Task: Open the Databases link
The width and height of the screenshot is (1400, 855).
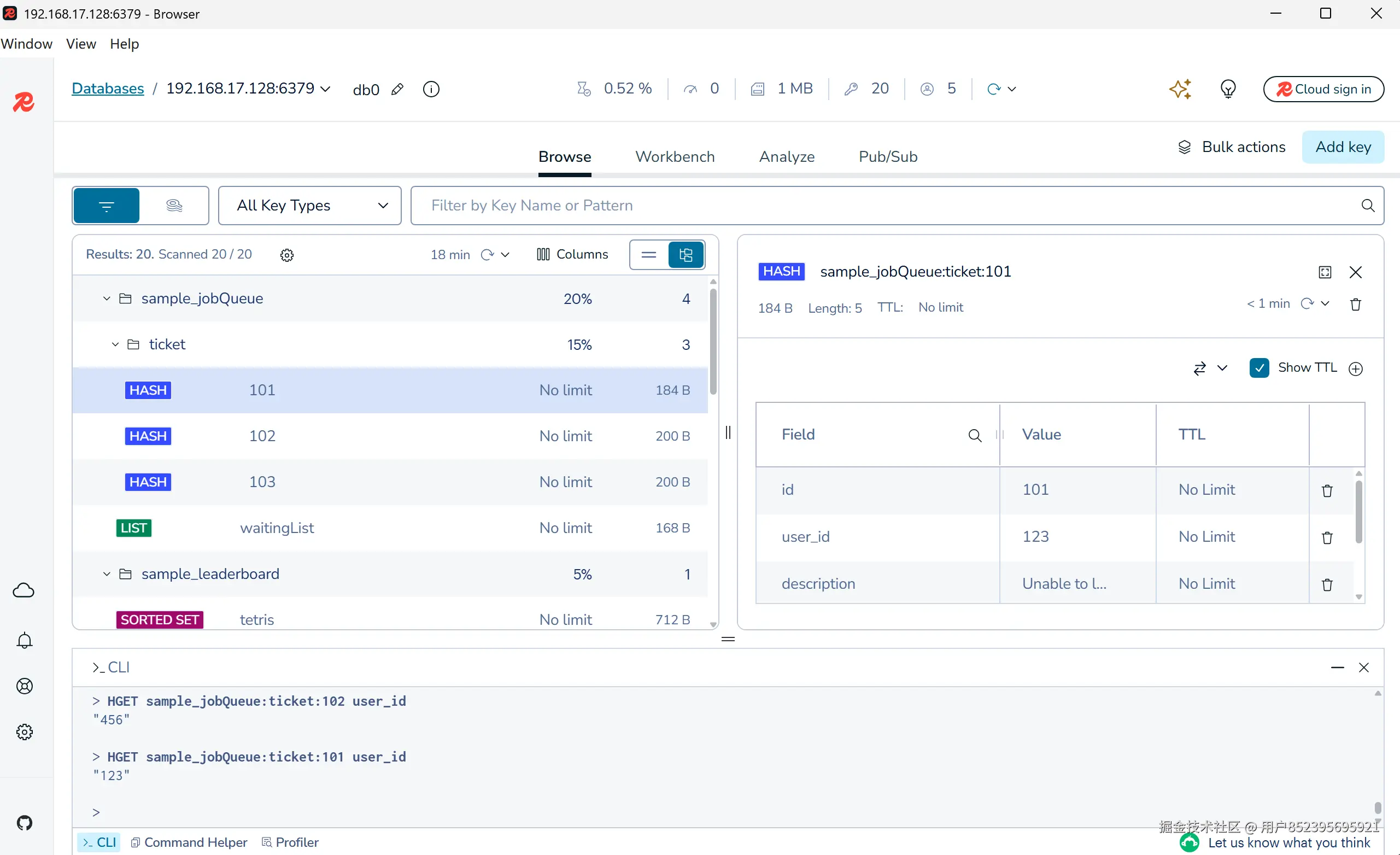Action: (107, 89)
